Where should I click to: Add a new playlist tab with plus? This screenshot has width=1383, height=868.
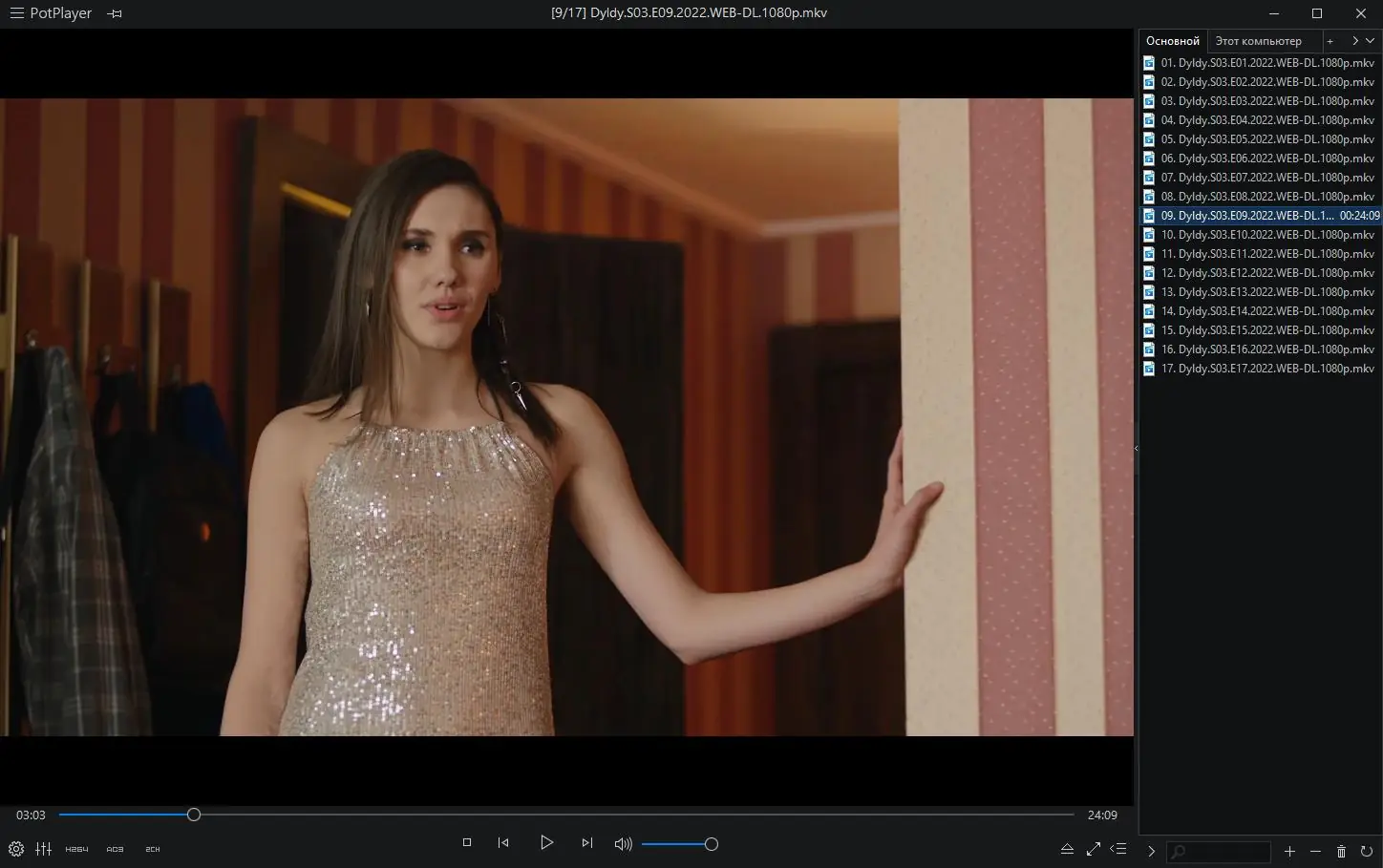pos(1330,41)
